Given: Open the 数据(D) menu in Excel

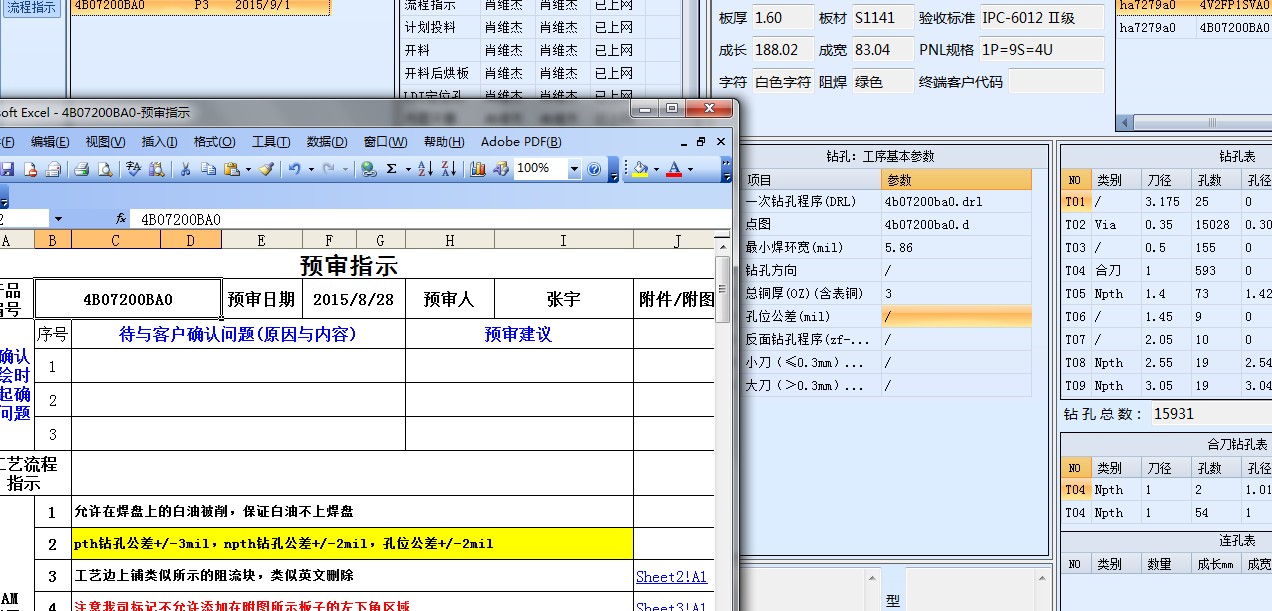Looking at the screenshot, I should pyautogui.click(x=327, y=142).
